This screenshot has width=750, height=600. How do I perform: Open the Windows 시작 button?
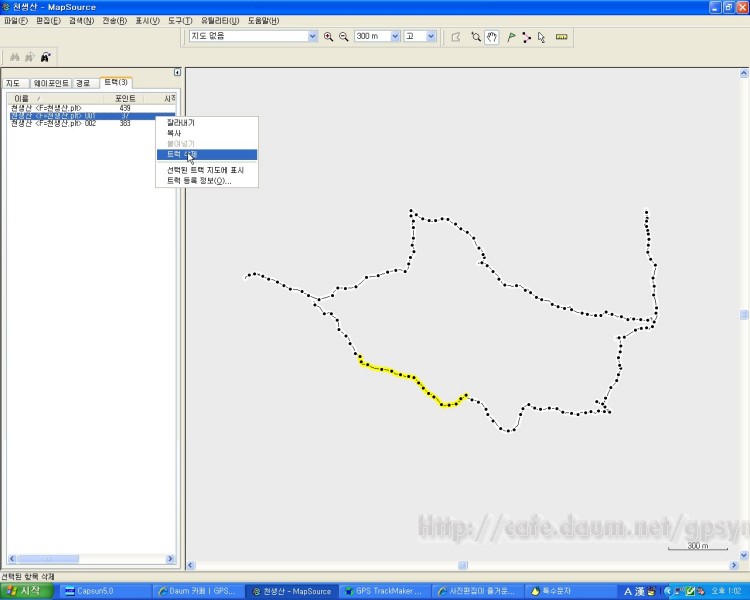point(27,591)
